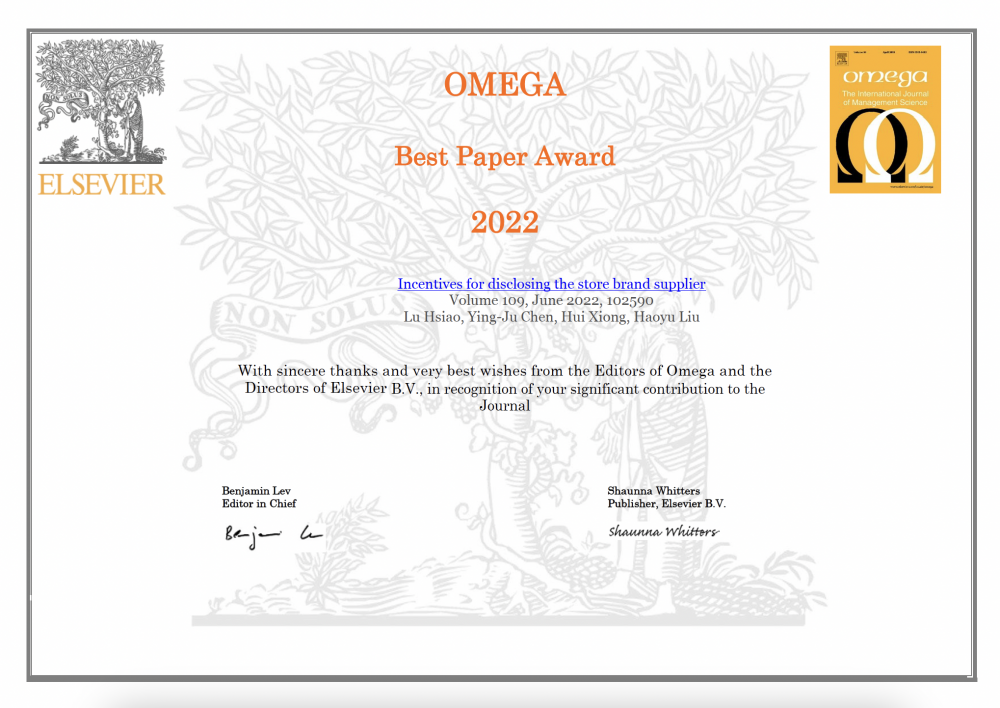
Task: Click the ELSEVIER wordmark text
Action: tap(102, 184)
